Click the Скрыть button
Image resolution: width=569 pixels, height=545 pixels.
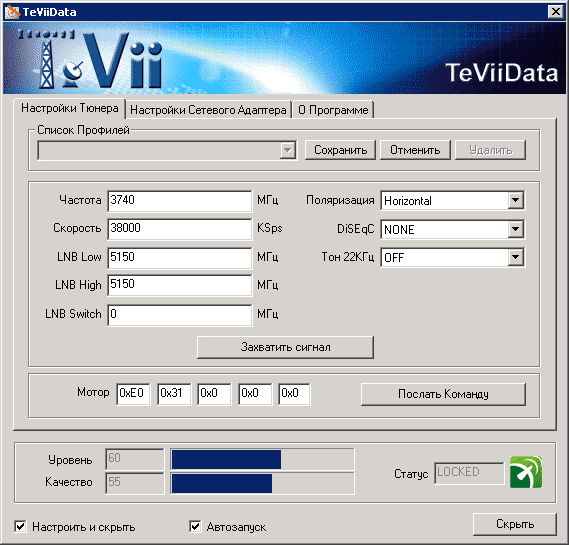pyautogui.click(x=515, y=524)
